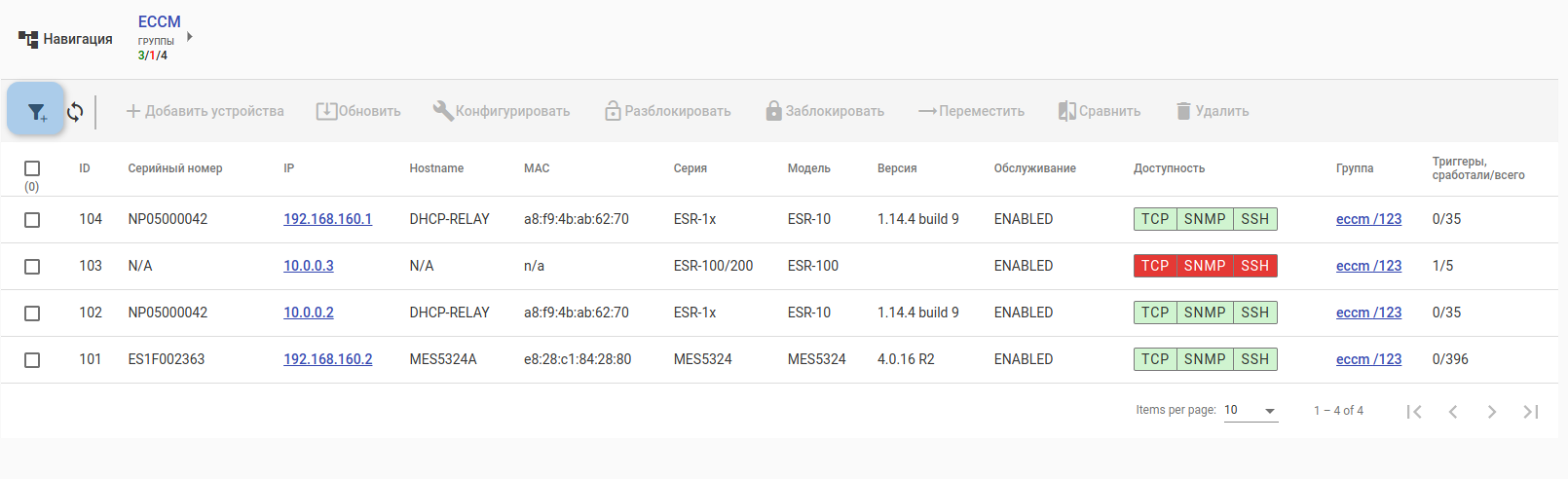Check the row for device ID 104

click(x=32, y=220)
